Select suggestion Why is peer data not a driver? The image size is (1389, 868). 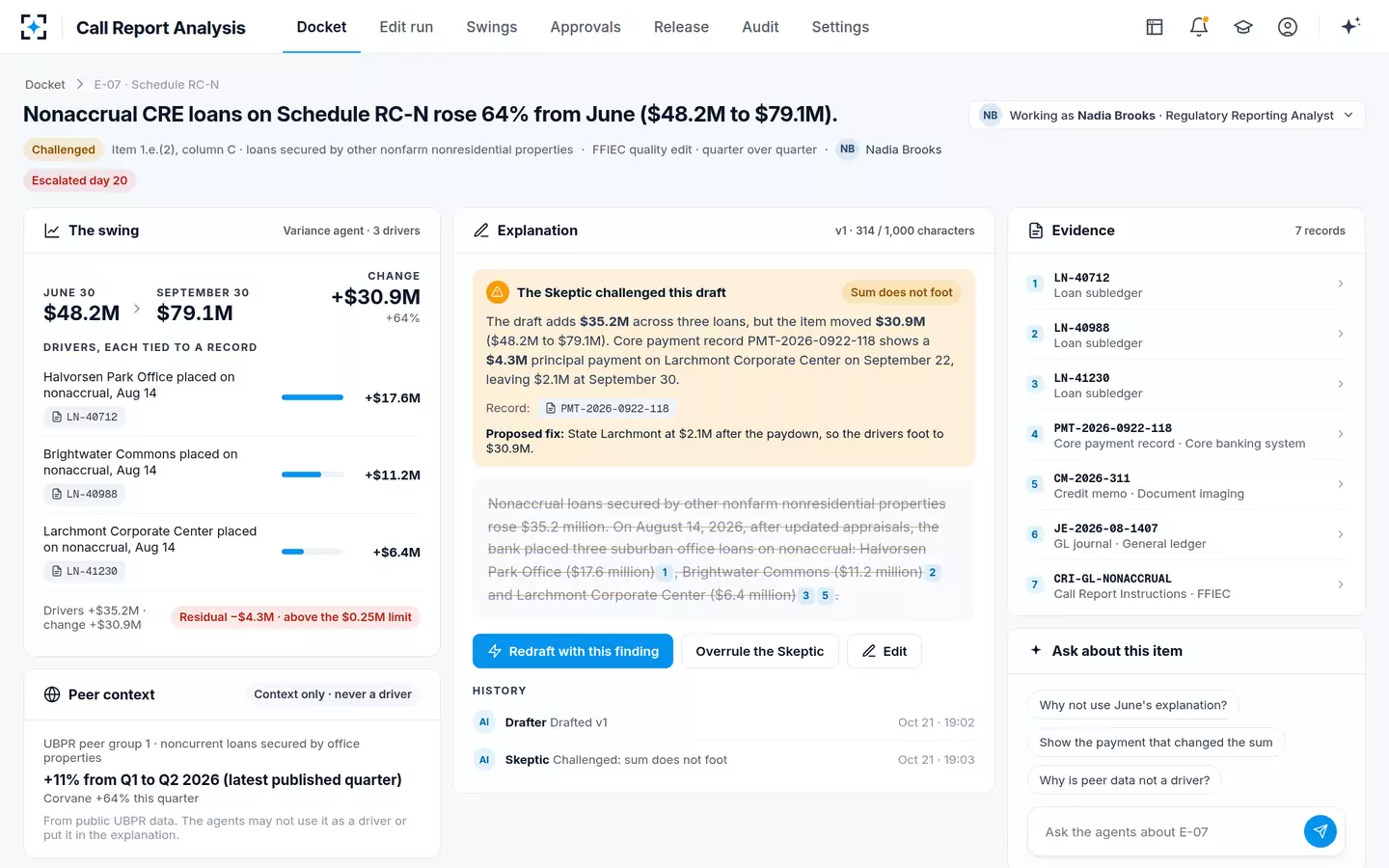pos(1125,780)
